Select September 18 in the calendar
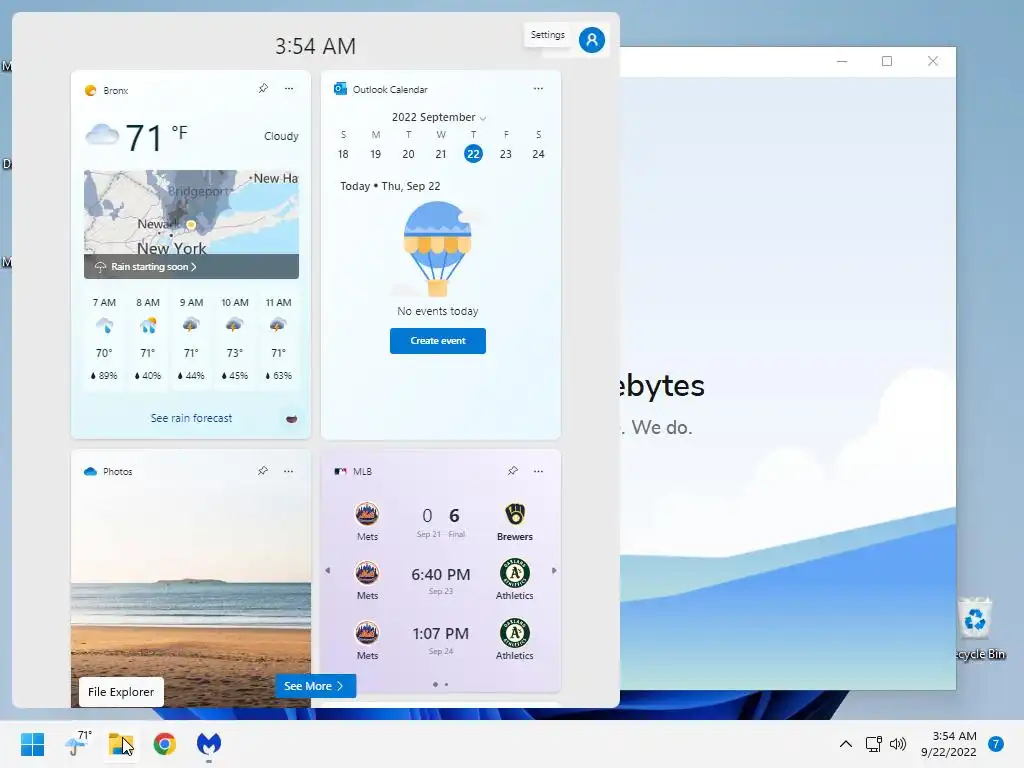The height and width of the screenshot is (768, 1024). pos(343,154)
